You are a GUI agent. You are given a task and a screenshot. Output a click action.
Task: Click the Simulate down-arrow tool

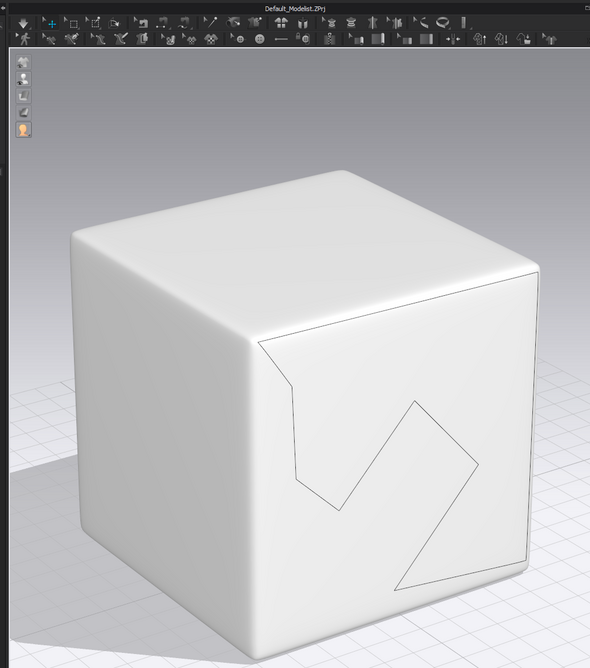[23, 23]
